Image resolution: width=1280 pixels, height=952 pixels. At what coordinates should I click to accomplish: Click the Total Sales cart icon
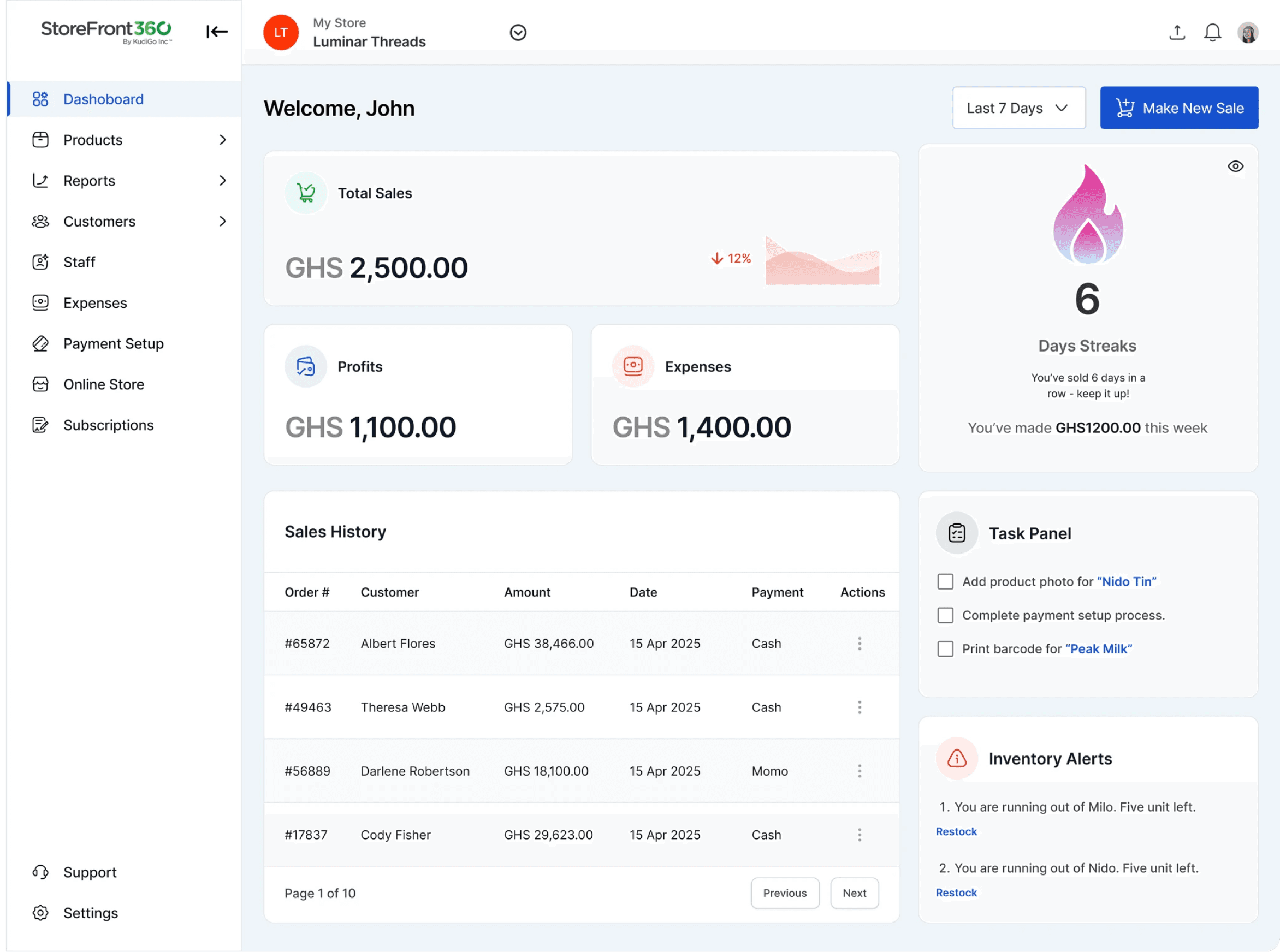point(306,193)
